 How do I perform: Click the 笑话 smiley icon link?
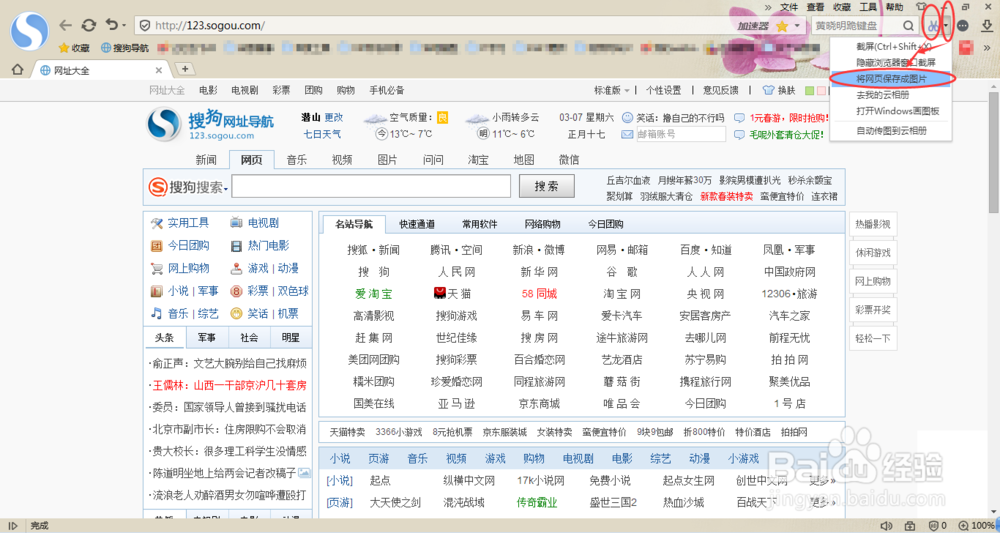point(236,313)
